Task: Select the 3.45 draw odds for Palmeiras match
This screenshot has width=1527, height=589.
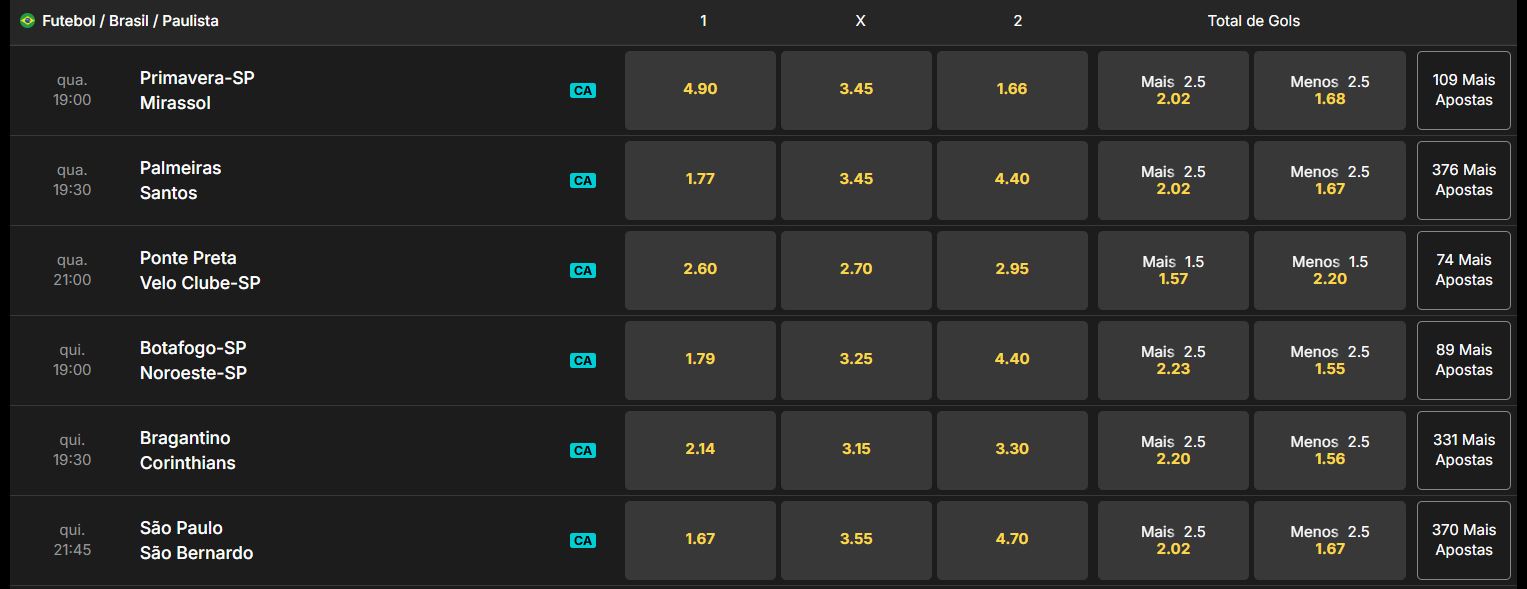Action: click(x=856, y=180)
